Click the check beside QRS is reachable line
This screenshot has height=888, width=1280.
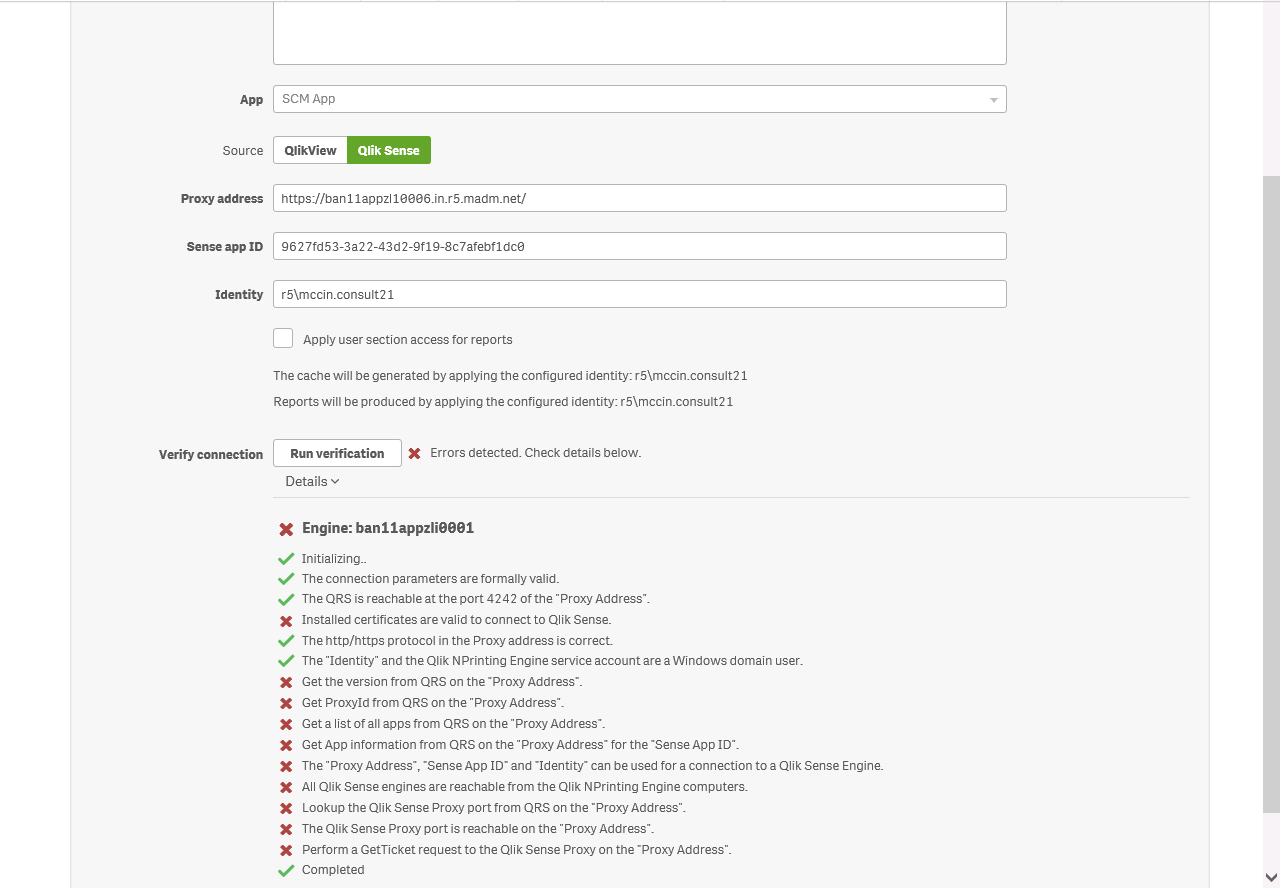click(x=286, y=599)
